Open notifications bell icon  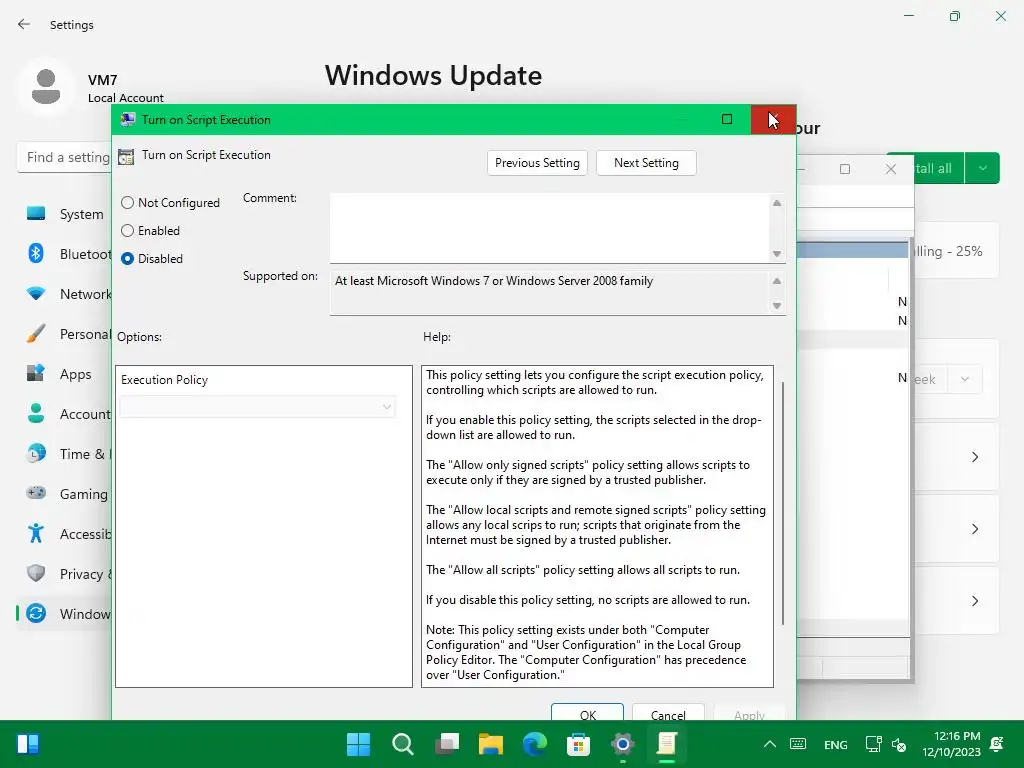[x=997, y=744]
